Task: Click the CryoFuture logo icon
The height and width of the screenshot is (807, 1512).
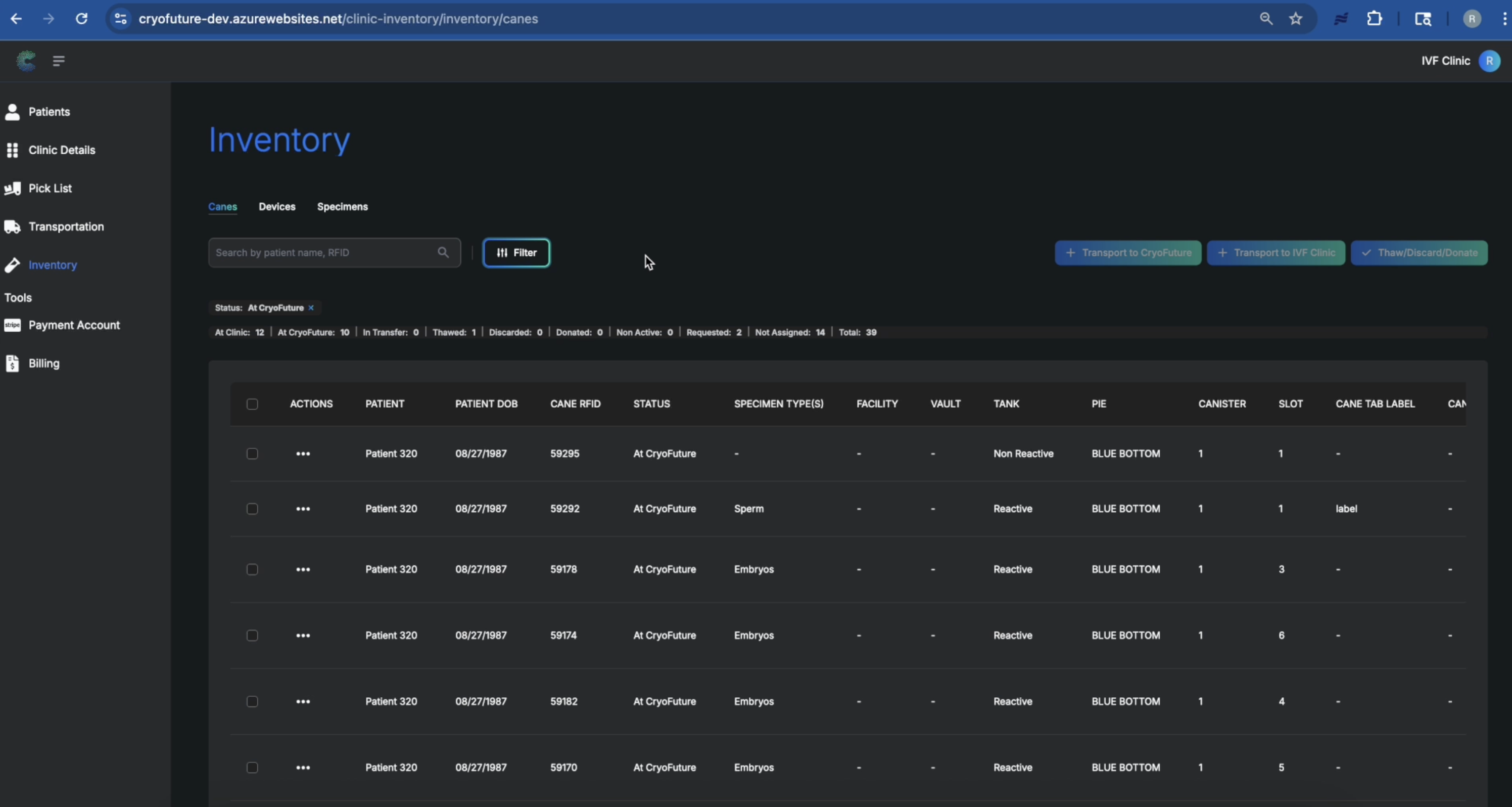Action: (26, 61)
